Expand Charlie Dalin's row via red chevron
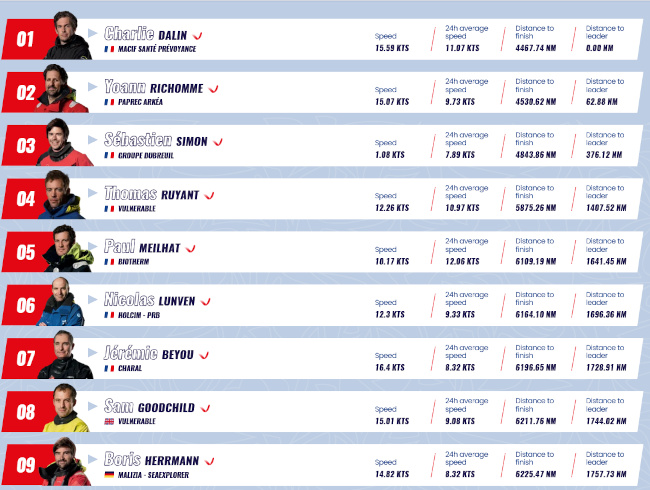This screenshot has height=490, width=650. [198, 36]
